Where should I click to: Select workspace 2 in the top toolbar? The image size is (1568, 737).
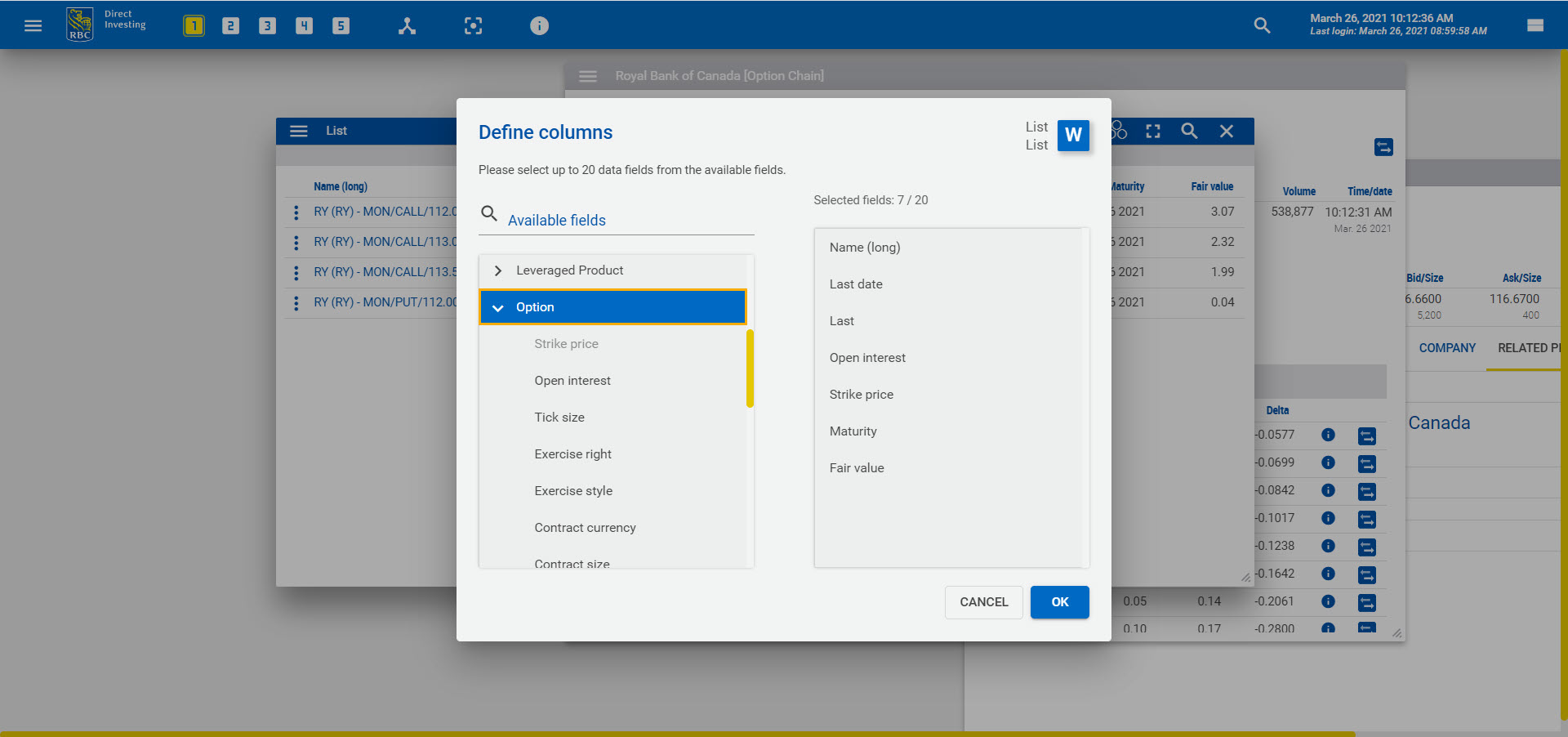pyautogui.click(x=230, y=25)
